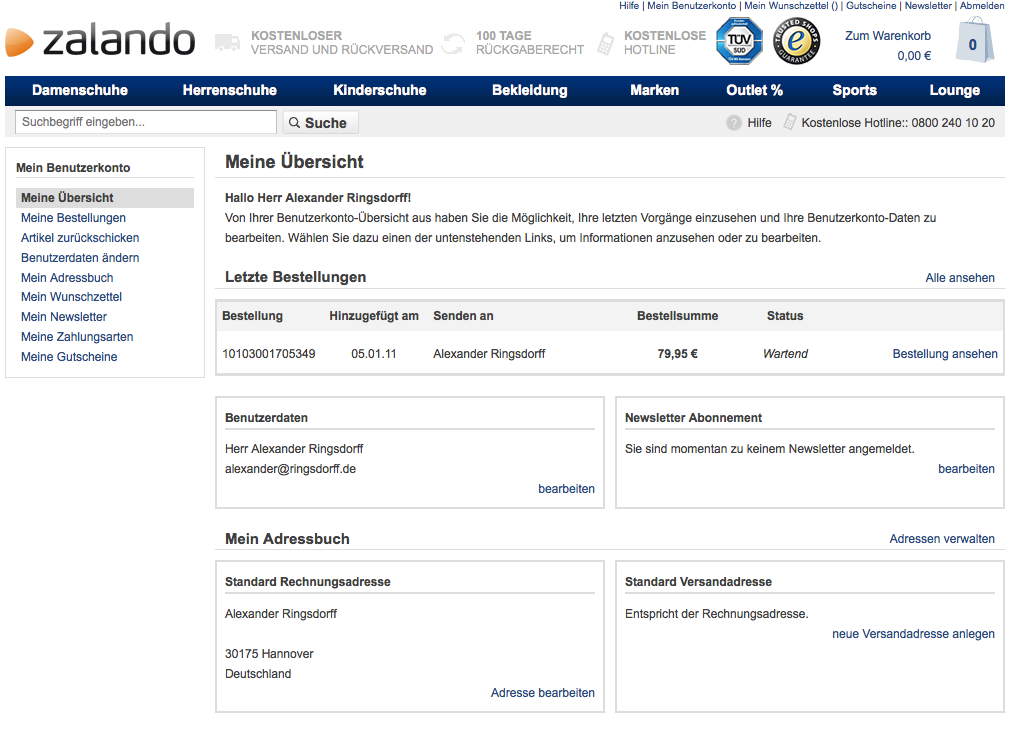Click the TÜV SÜD certification badge
The height and width of the screenshot is (749, 1011).
[x=739, y=42]
